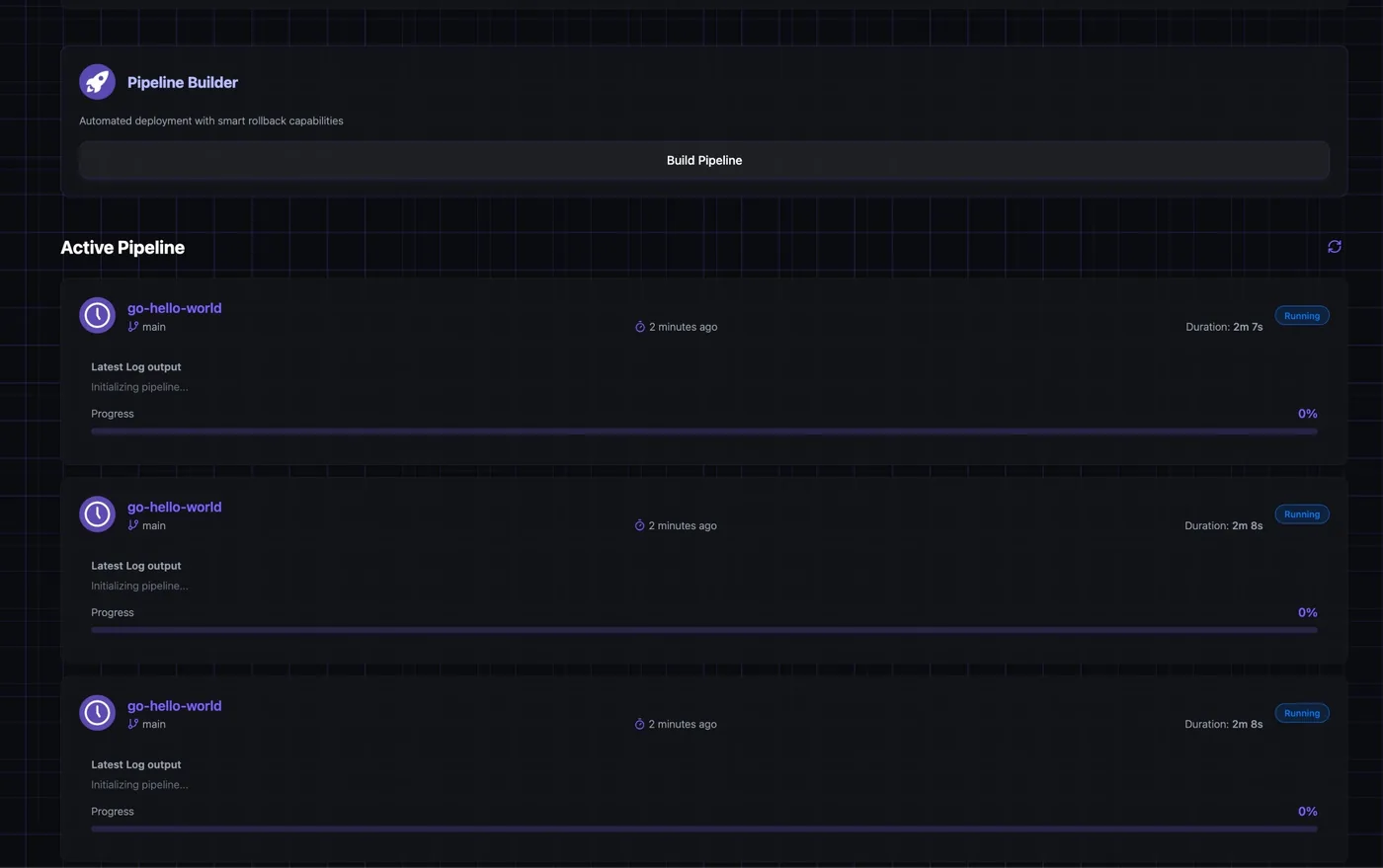Open the last go-hello-world pipeline link
Image resolution: width=1383 pixels, height=868 pixels.
[x=174, y=706]
